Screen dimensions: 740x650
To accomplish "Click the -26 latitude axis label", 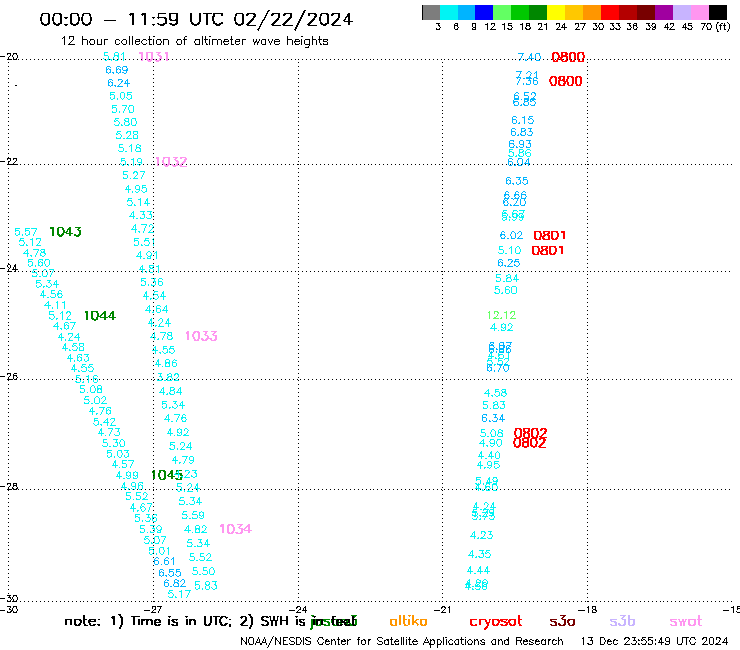I will pyautogui.click(x=9, y=377).
